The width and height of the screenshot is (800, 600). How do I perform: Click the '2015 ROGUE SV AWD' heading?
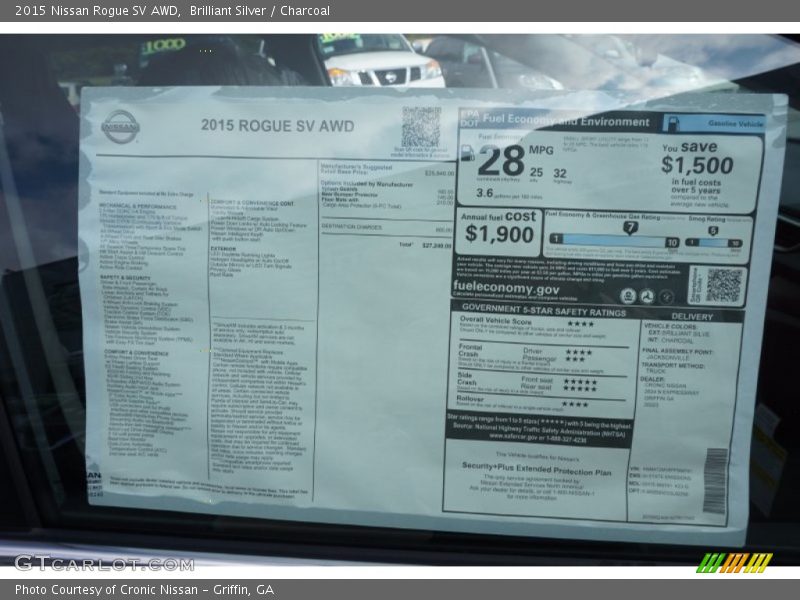pyautogui.click(x=278, y=126)
